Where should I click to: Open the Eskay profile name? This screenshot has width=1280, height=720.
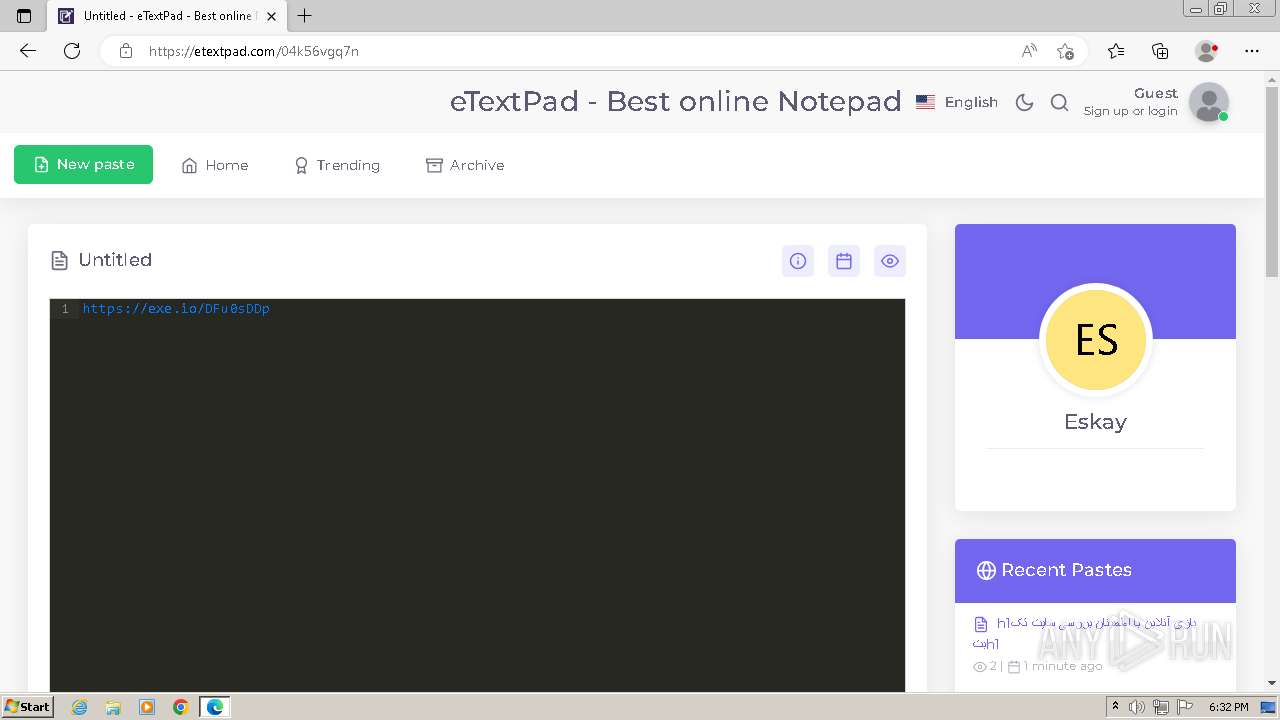pos(1095,421)
